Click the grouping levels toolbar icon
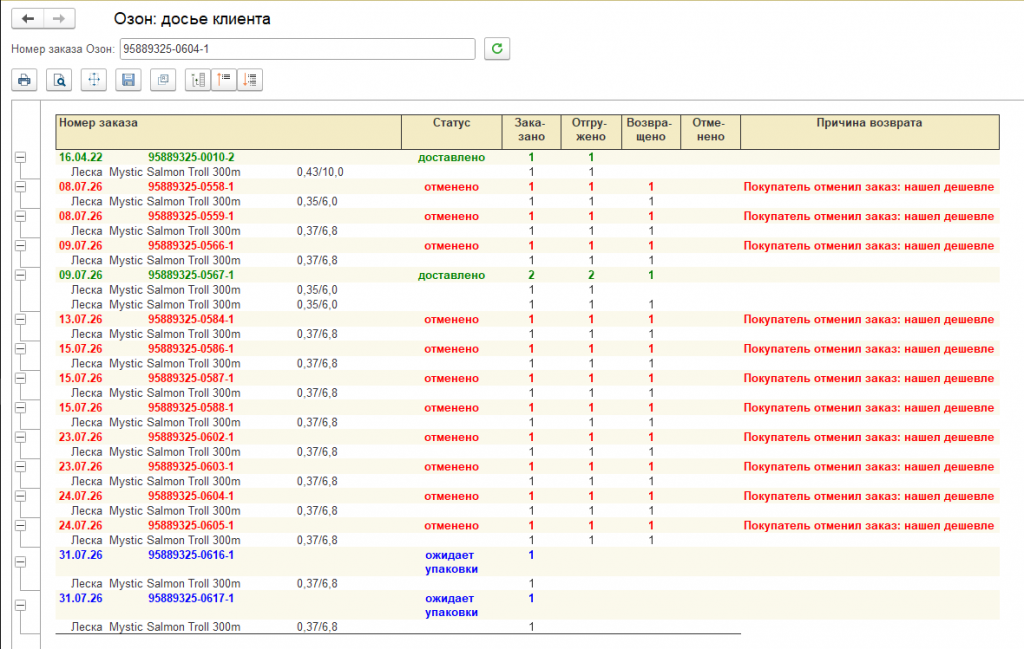Image resolution: width=1024 pixels, height=649 pixels. click(x=198, y=80)
